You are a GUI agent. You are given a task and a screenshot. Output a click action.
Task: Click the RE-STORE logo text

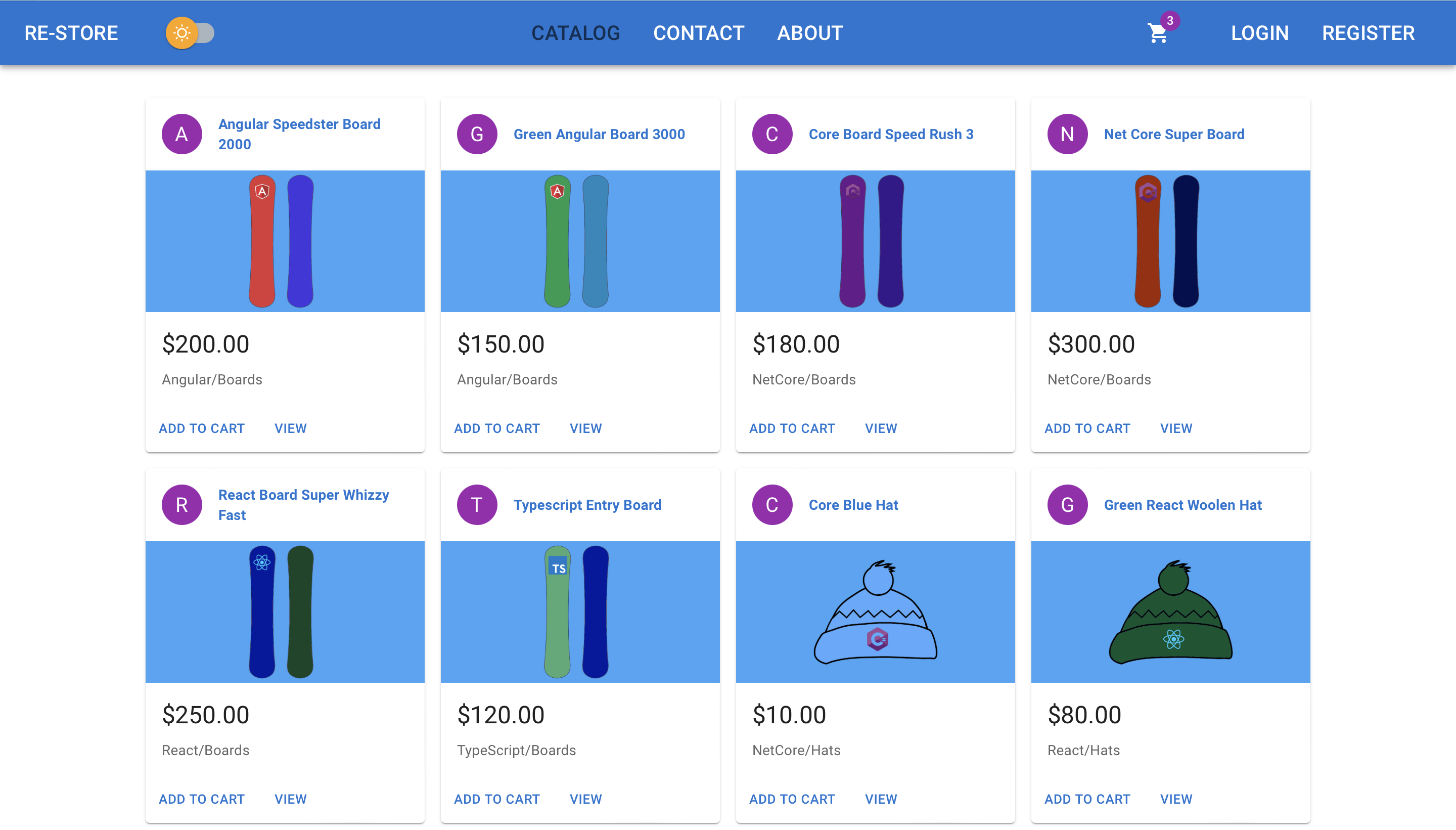(71, 33)
